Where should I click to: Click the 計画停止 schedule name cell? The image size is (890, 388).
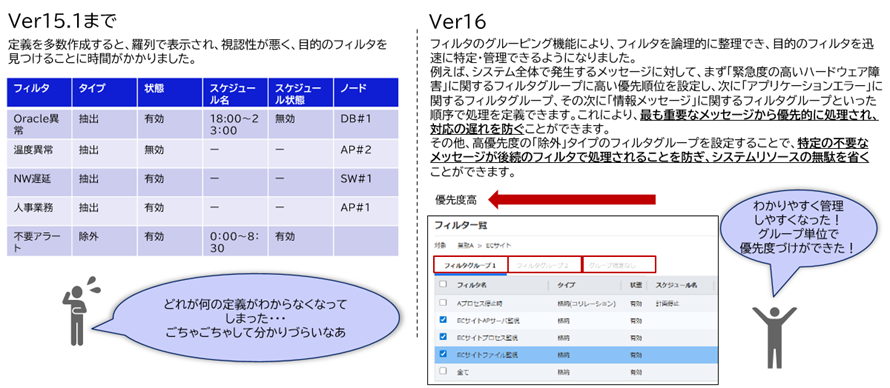click(667, 303)
